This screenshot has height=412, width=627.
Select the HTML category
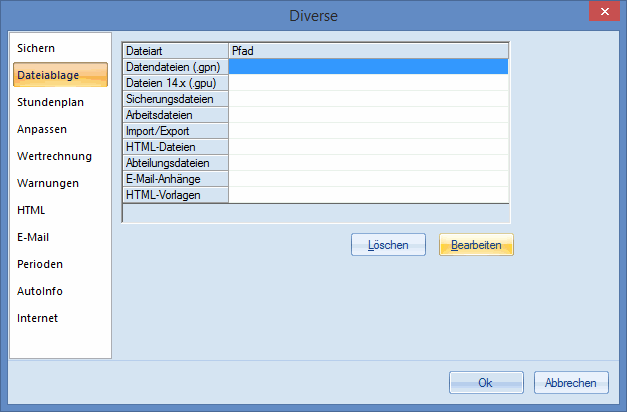[x=31, y=210]
